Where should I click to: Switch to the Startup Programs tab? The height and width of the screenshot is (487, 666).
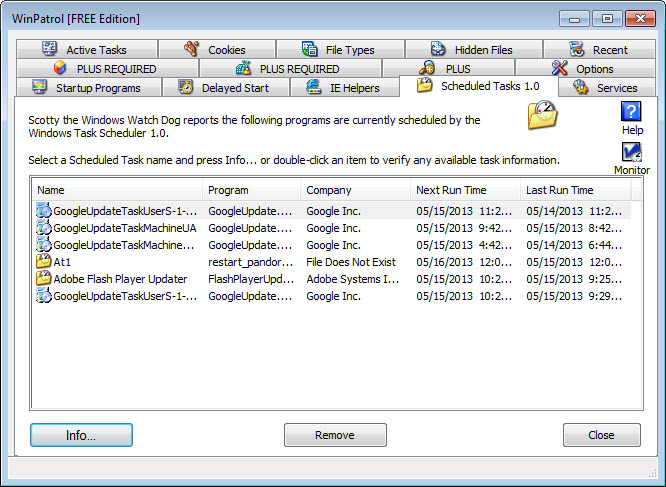coord(89,87)
